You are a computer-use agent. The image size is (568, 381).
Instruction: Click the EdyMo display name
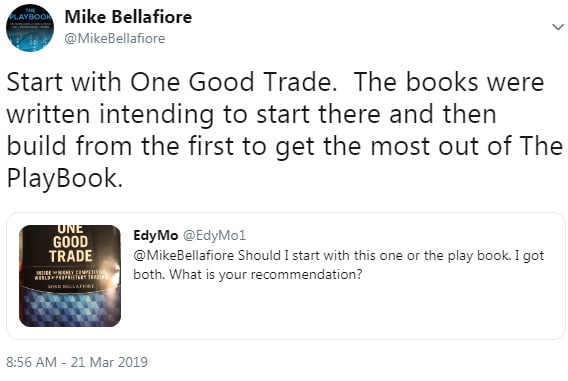[x=156, y=235]
